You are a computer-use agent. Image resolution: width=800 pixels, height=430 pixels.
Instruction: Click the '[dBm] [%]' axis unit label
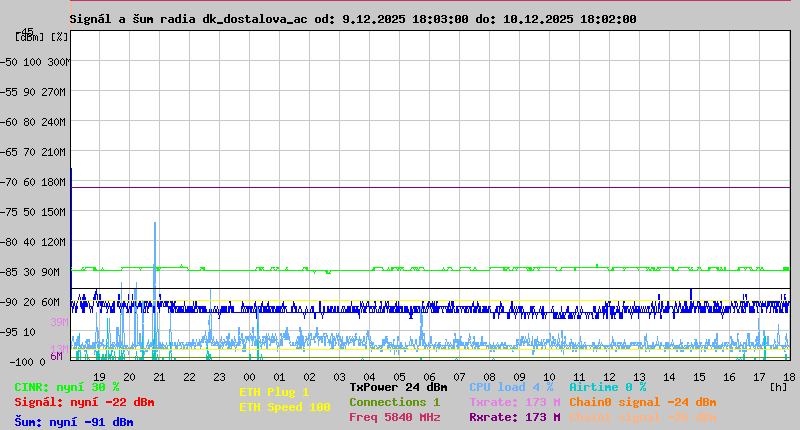41,37
